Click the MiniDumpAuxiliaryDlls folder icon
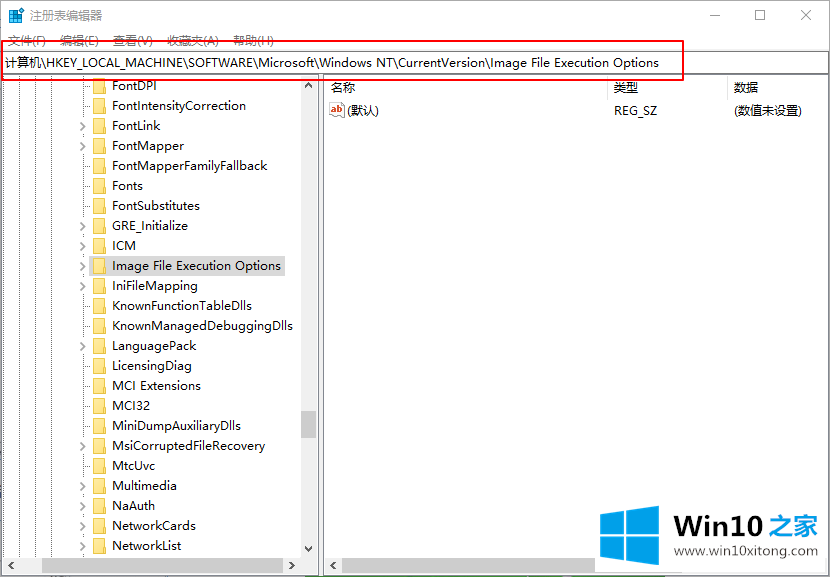Screen dimensions: 830x577 point(99,426)
